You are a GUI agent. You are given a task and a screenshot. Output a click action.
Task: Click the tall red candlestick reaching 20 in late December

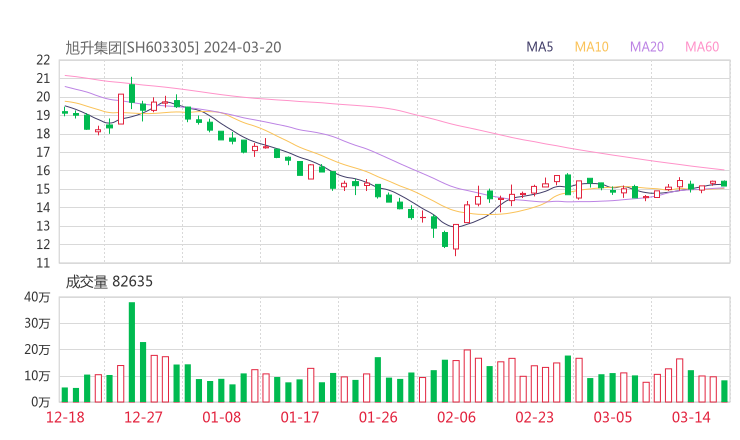click(121, 109)
